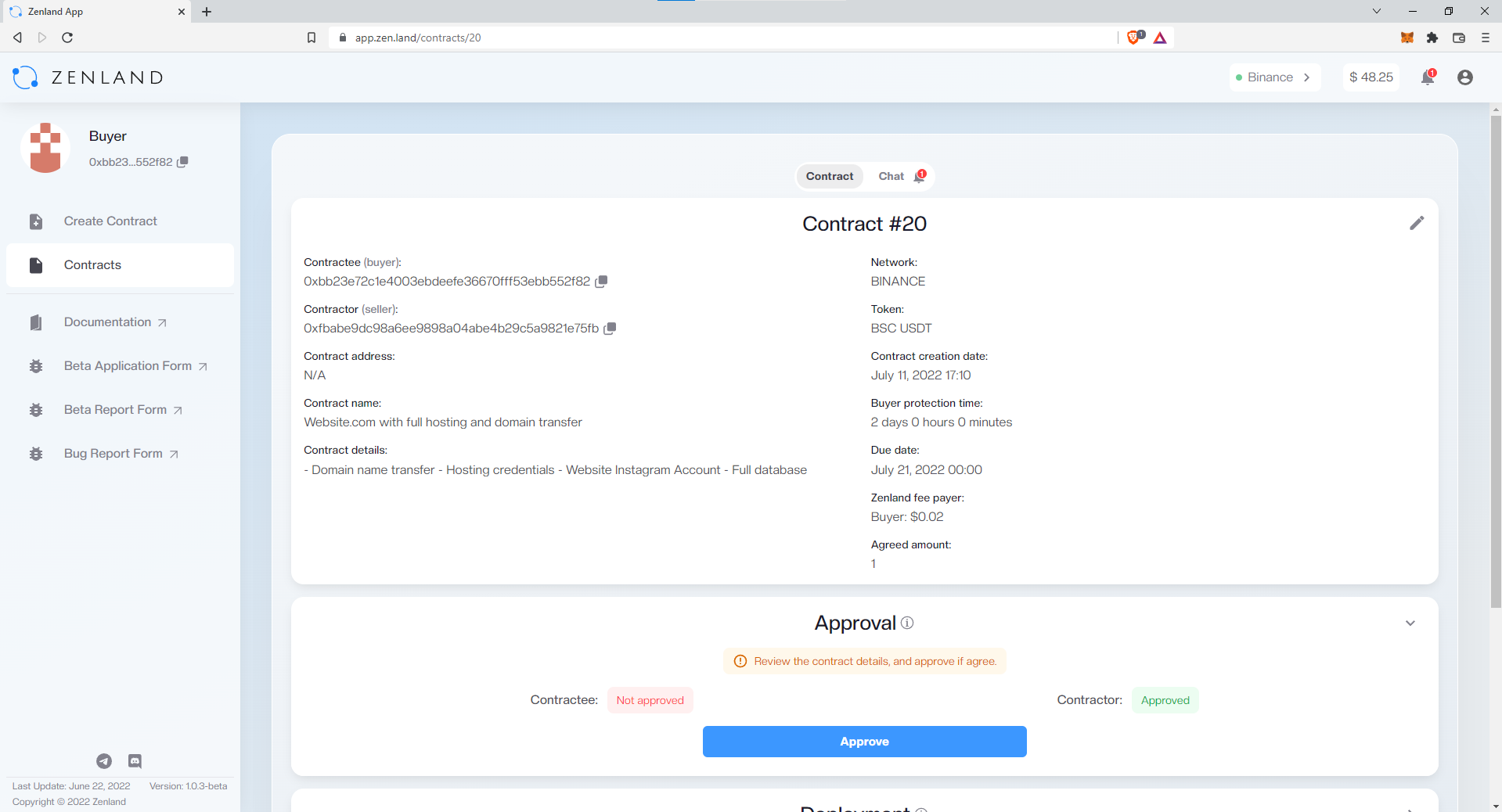Bookmark this page icon

click(x=312, y=38)
